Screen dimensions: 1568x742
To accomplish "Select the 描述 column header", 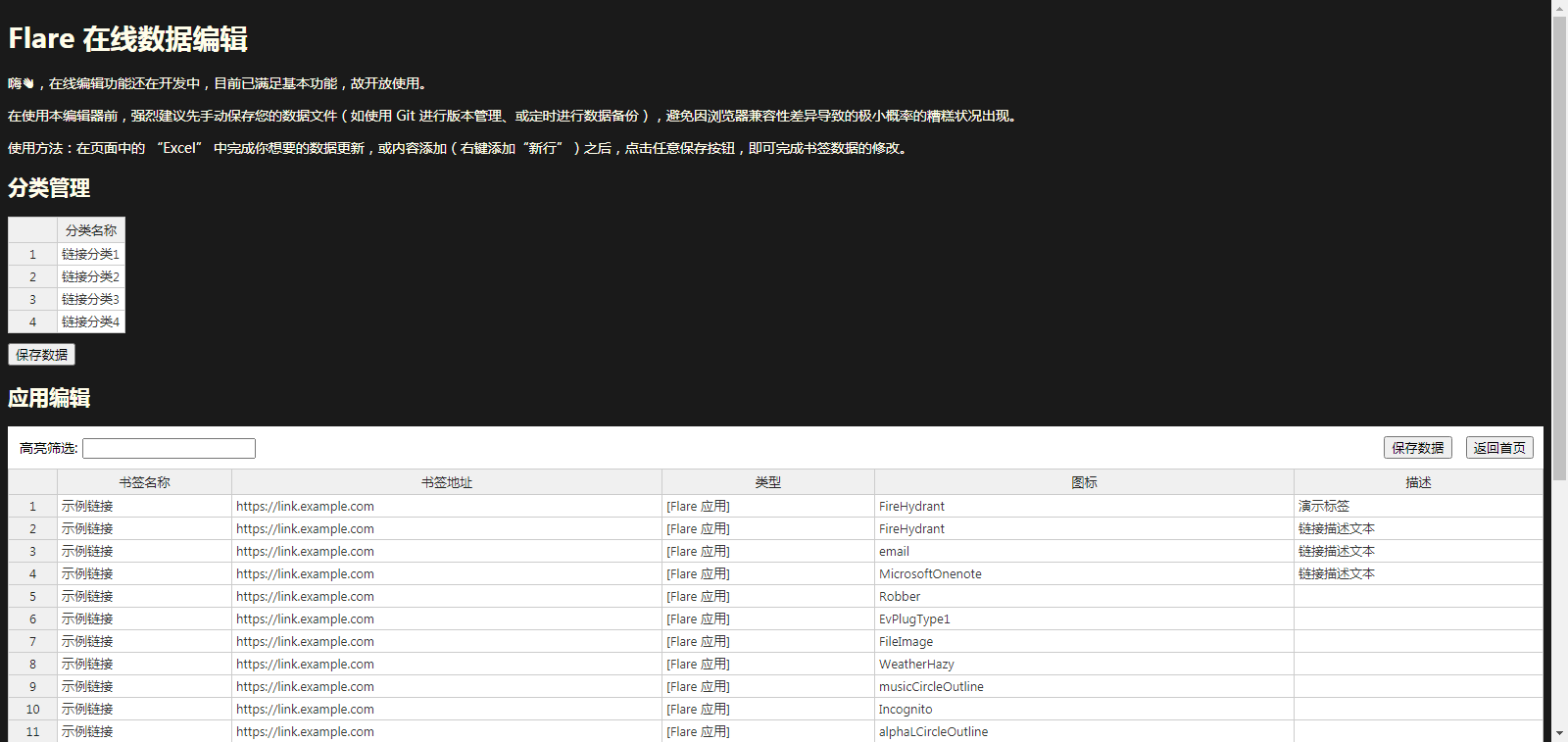I will point(1417,482).
